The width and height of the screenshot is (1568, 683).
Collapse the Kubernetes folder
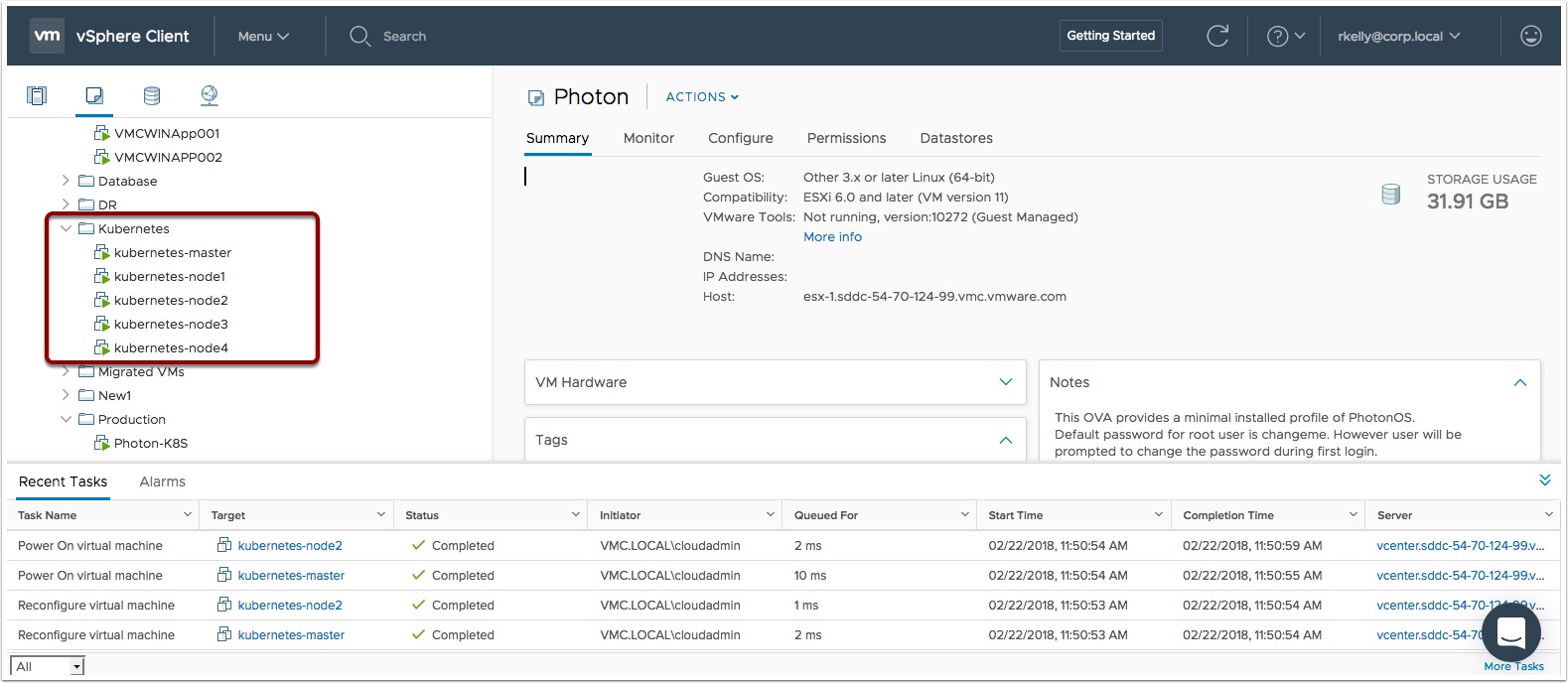66,228
